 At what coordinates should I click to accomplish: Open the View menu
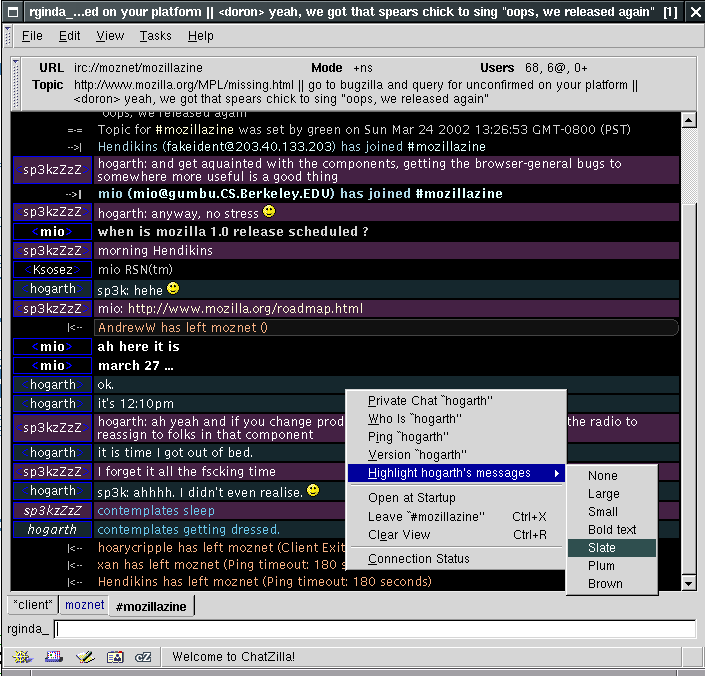pos(110,36)
